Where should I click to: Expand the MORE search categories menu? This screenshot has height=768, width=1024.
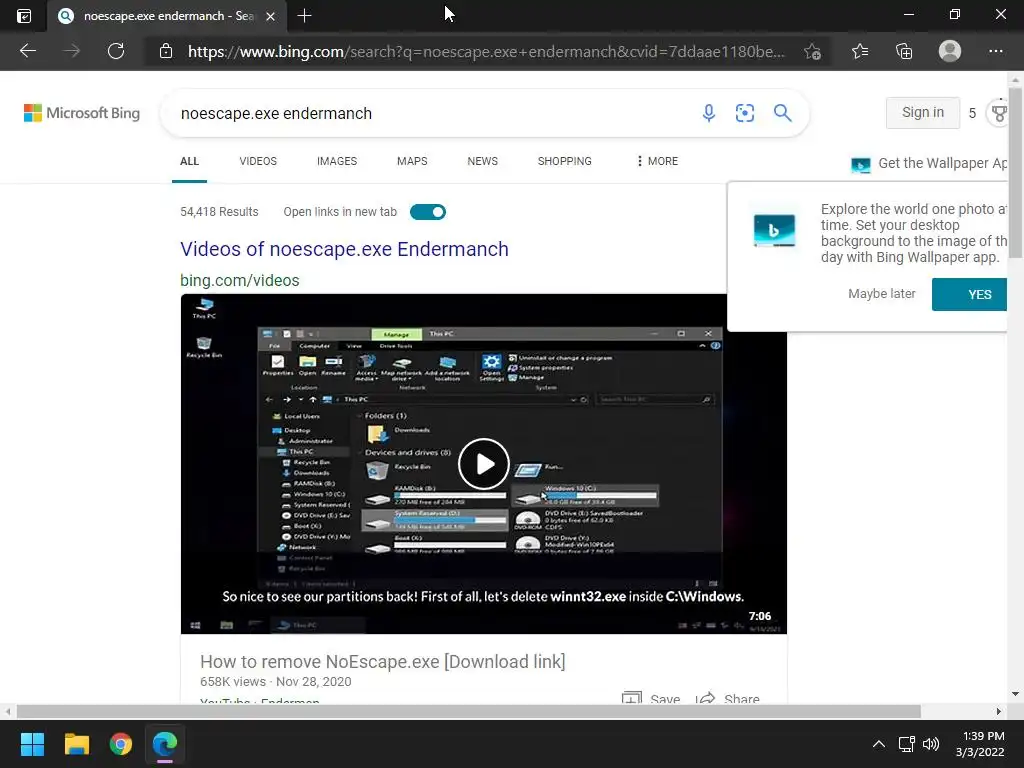point(658,161)
